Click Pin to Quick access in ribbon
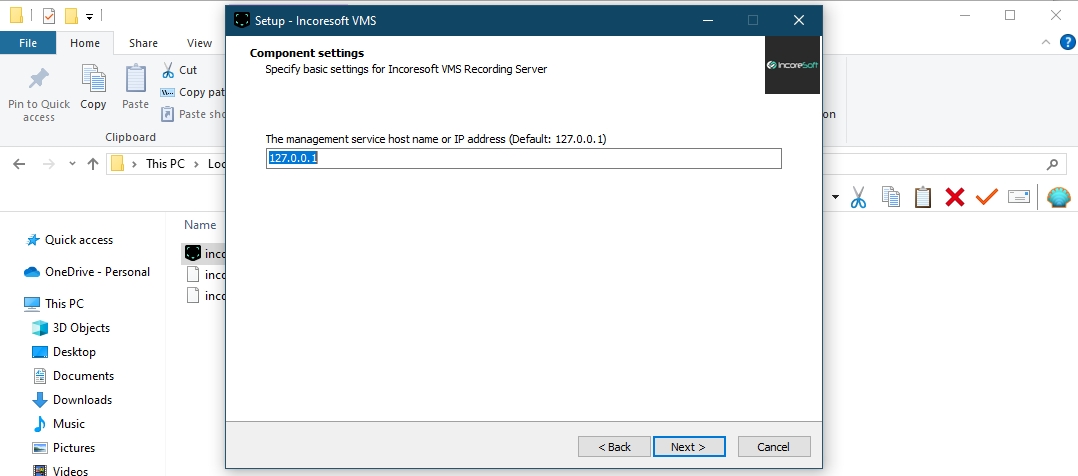Screen dimensions: 1078x476 coord(38,95)
